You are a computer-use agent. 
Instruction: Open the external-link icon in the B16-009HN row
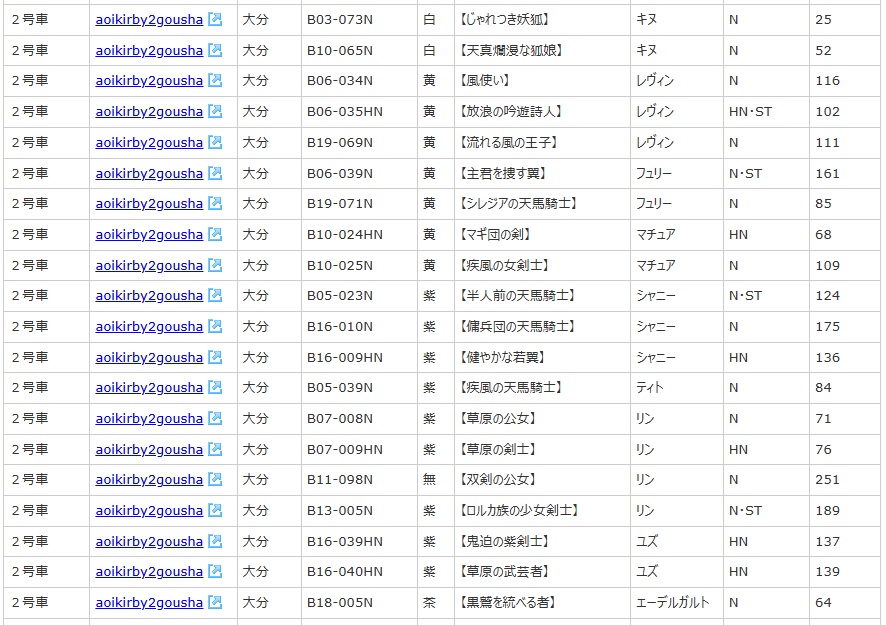coord(215,357)
